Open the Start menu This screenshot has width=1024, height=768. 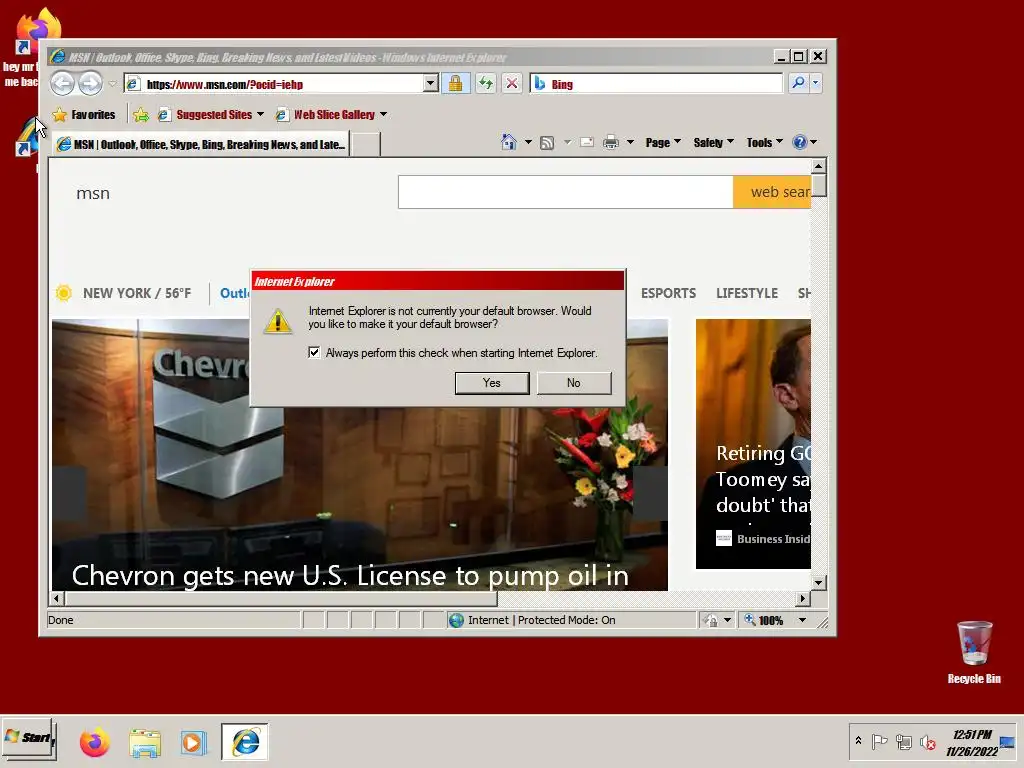click(x=29, y=739)
